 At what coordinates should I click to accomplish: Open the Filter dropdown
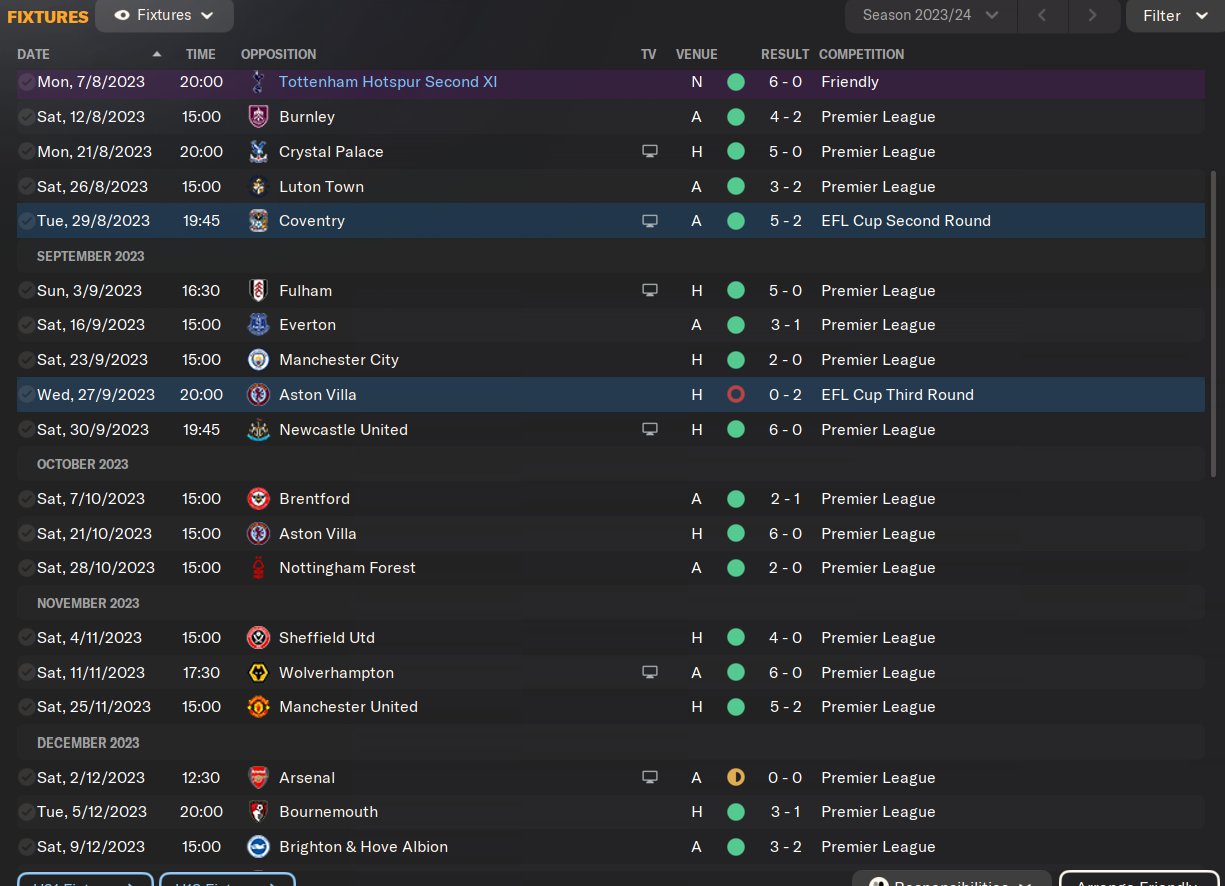tap(1174, 16)
